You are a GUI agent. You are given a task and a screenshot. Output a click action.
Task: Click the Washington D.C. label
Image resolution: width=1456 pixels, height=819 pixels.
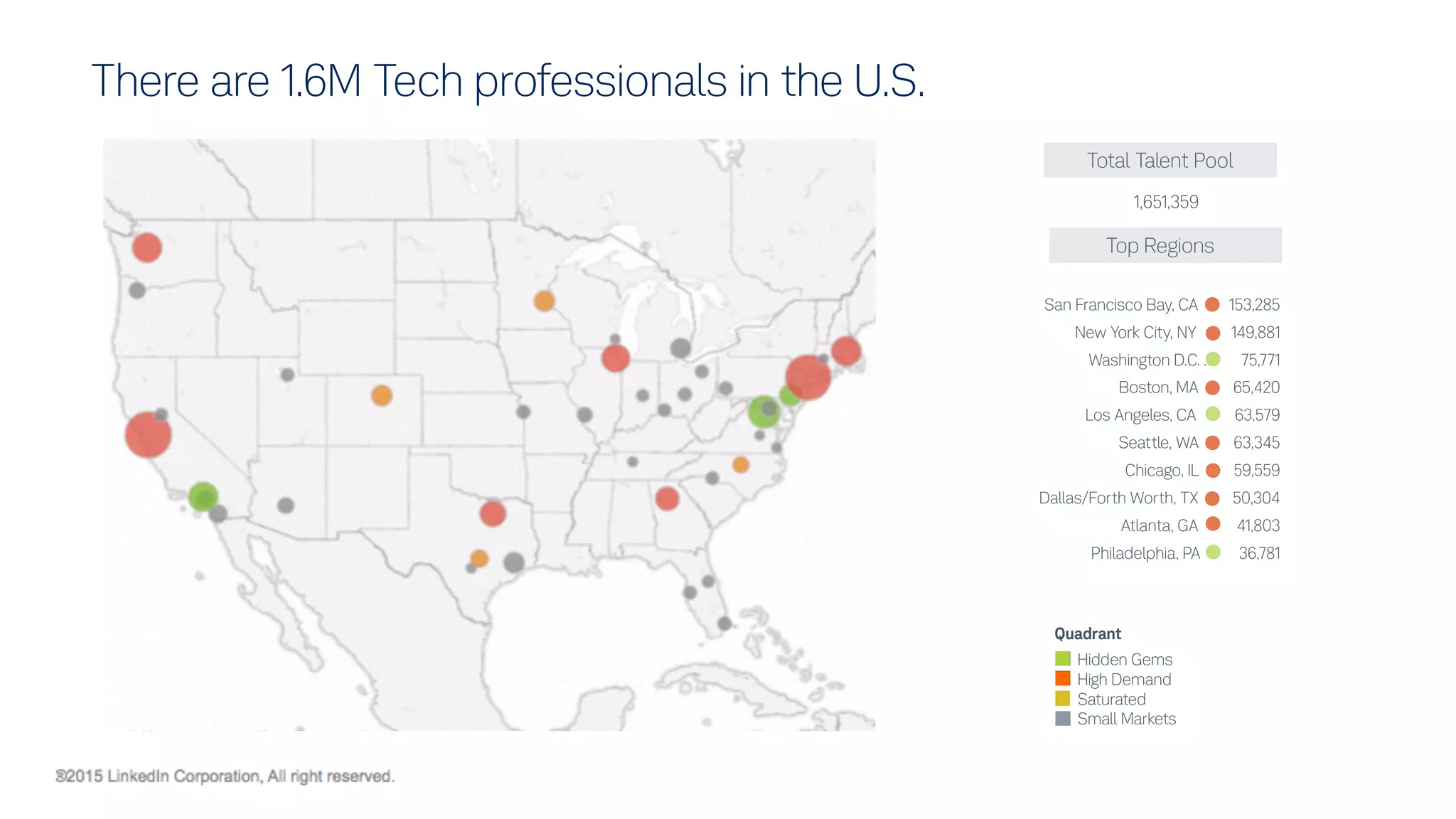click(x=1144, y=360)
